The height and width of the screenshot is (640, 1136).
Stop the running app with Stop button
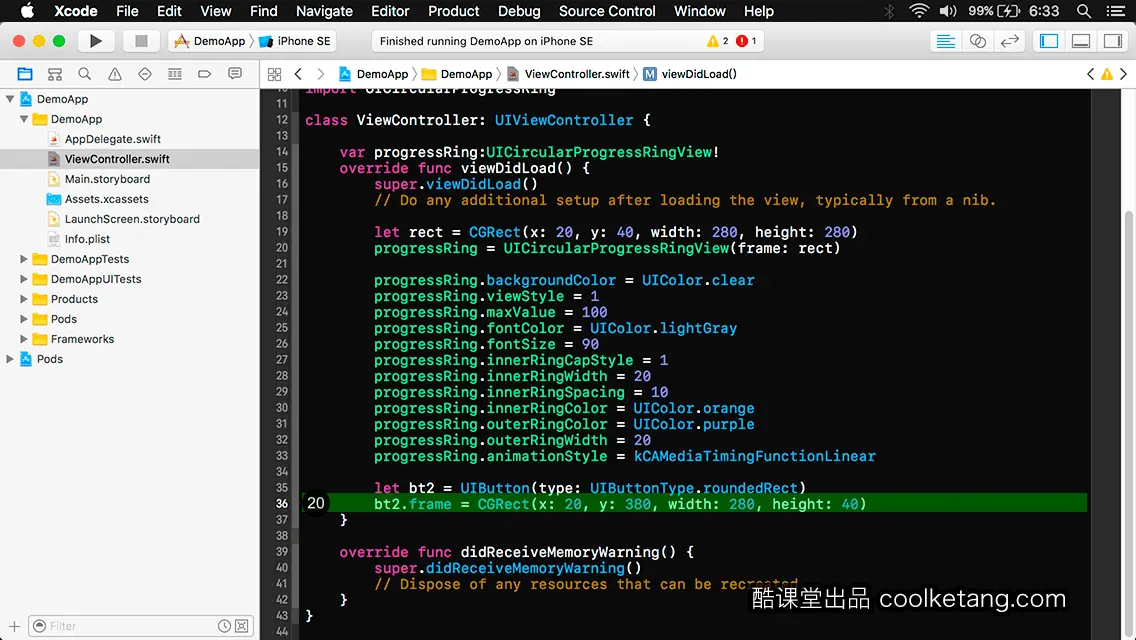[141, 41]
